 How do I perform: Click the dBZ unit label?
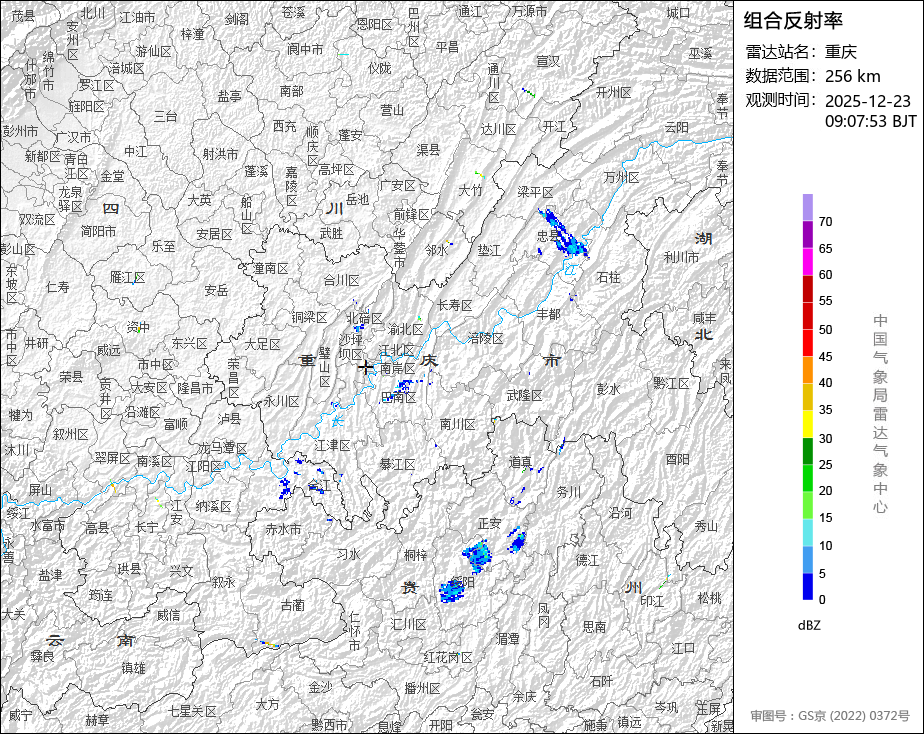pos(808,625)
